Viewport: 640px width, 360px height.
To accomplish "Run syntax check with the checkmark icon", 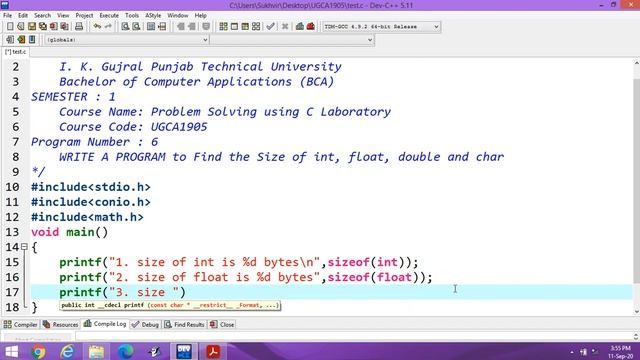I will (x=270, y=27).
